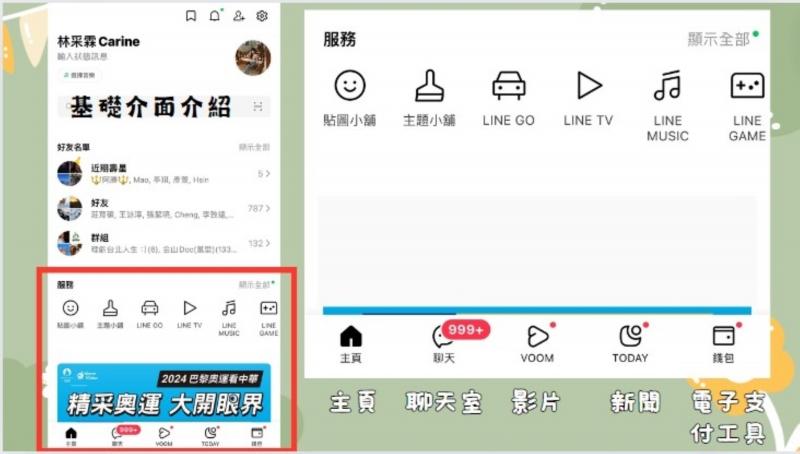The height and width of the screenshot is (454, 800).
Task: Open the 近期壽星 avatar thumbnail
Action: point(70,173)
